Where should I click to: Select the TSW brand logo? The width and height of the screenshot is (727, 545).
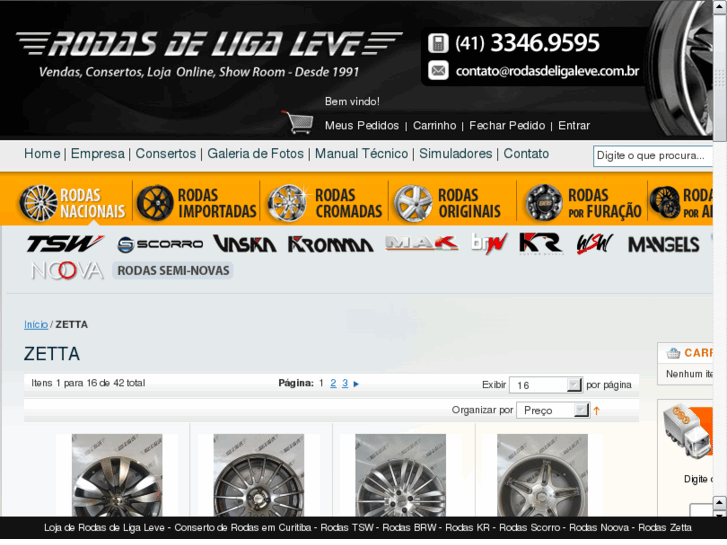[x=65, y=244]
